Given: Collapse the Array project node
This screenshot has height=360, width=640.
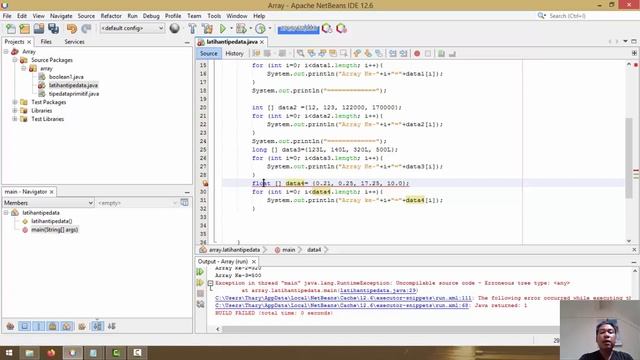Looking at the screenshot, I should pyautogui.click(x=6, y=52).
